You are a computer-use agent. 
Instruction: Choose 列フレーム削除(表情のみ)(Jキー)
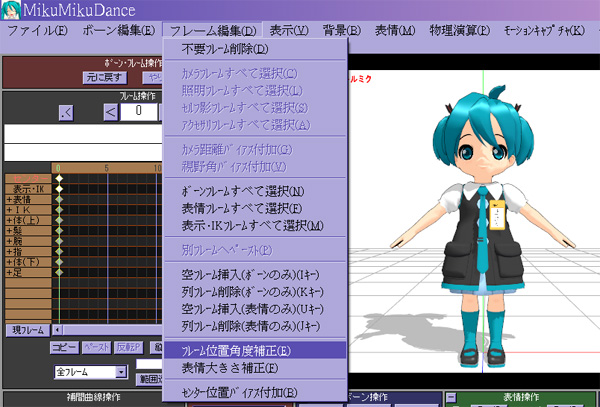[255, 326]
